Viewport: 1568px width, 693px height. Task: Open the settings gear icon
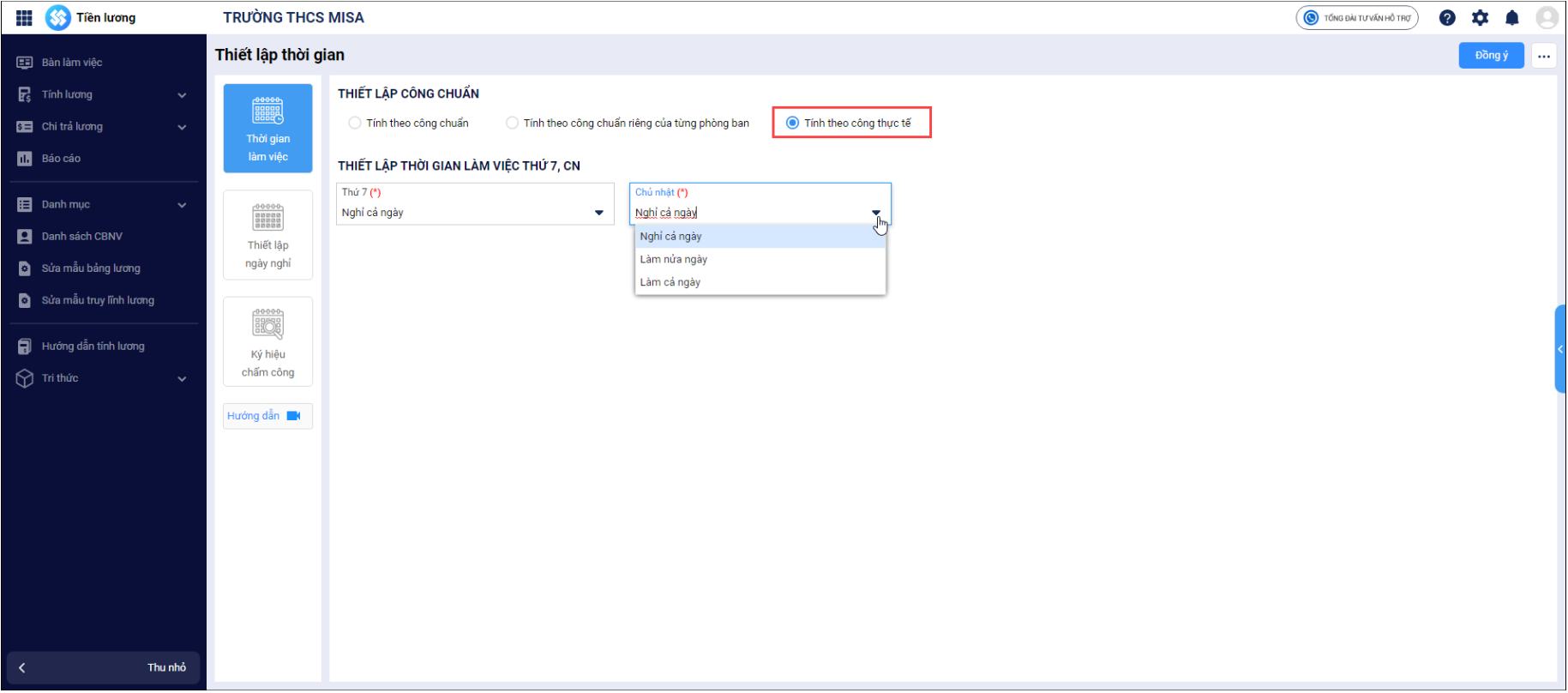pos(1480,18)
